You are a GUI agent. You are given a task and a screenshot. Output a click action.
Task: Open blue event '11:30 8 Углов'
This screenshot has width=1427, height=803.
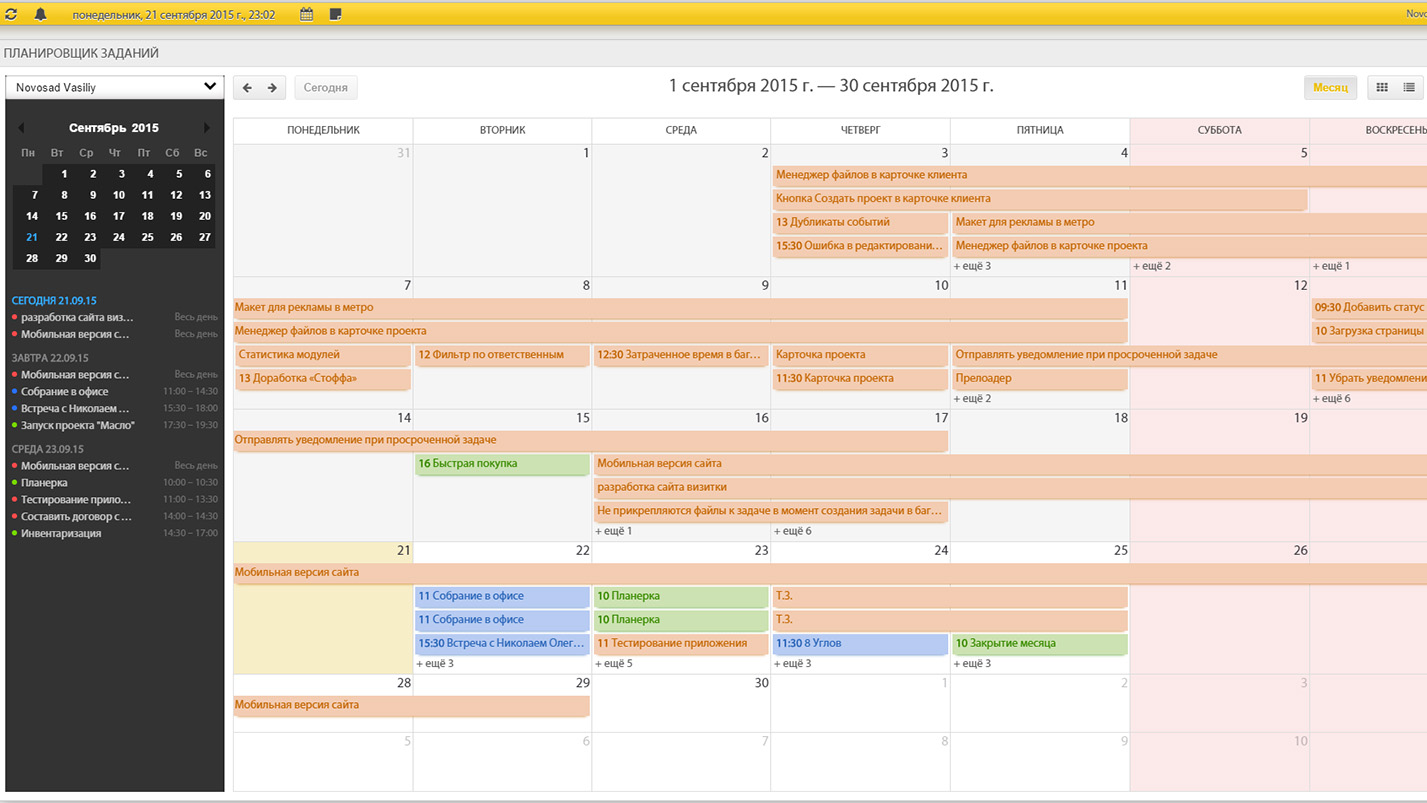tap(860, 644)
